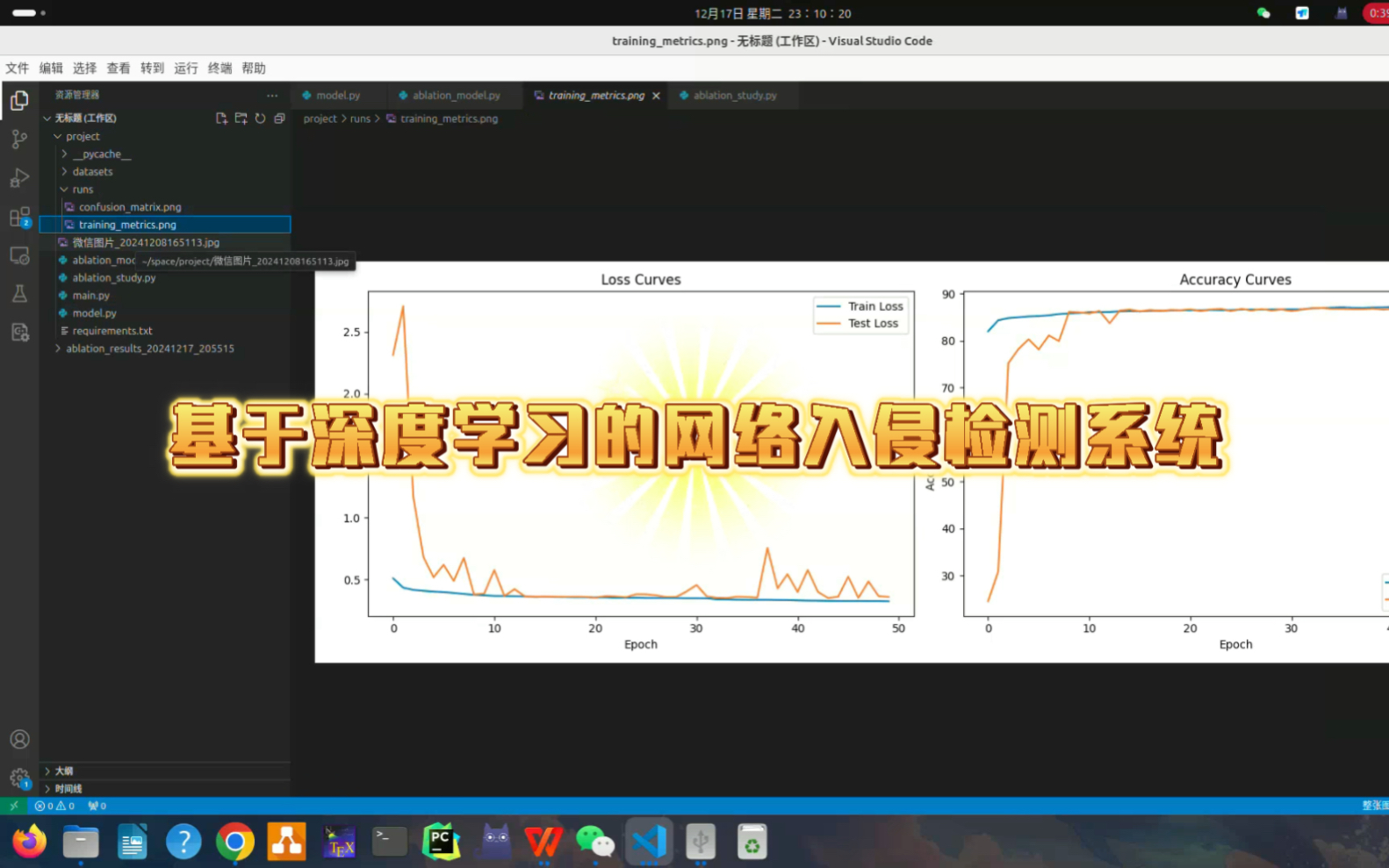
Task: Open the 运行 menu
Action: pos(186,68)
